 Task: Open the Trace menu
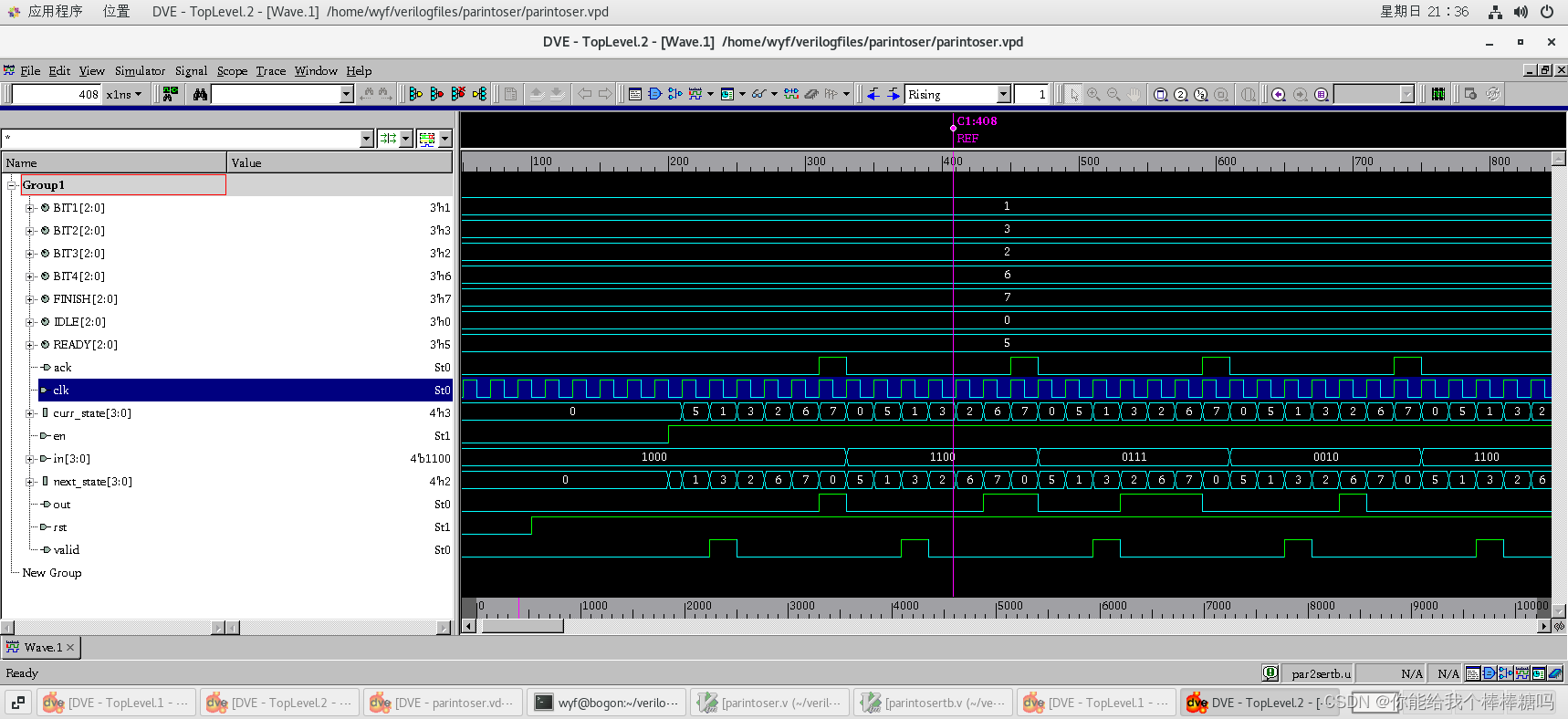270,70
